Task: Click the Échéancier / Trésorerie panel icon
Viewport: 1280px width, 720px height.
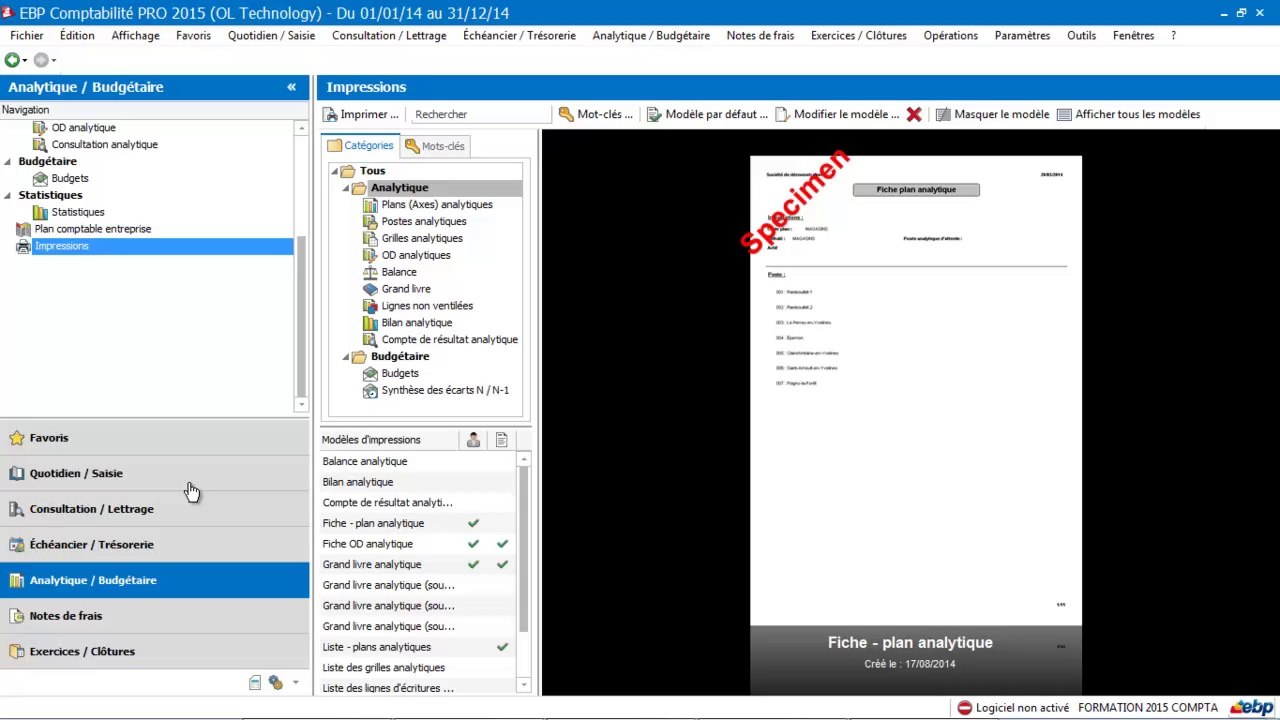Action: pyautogui.click(x=16, y=545)
